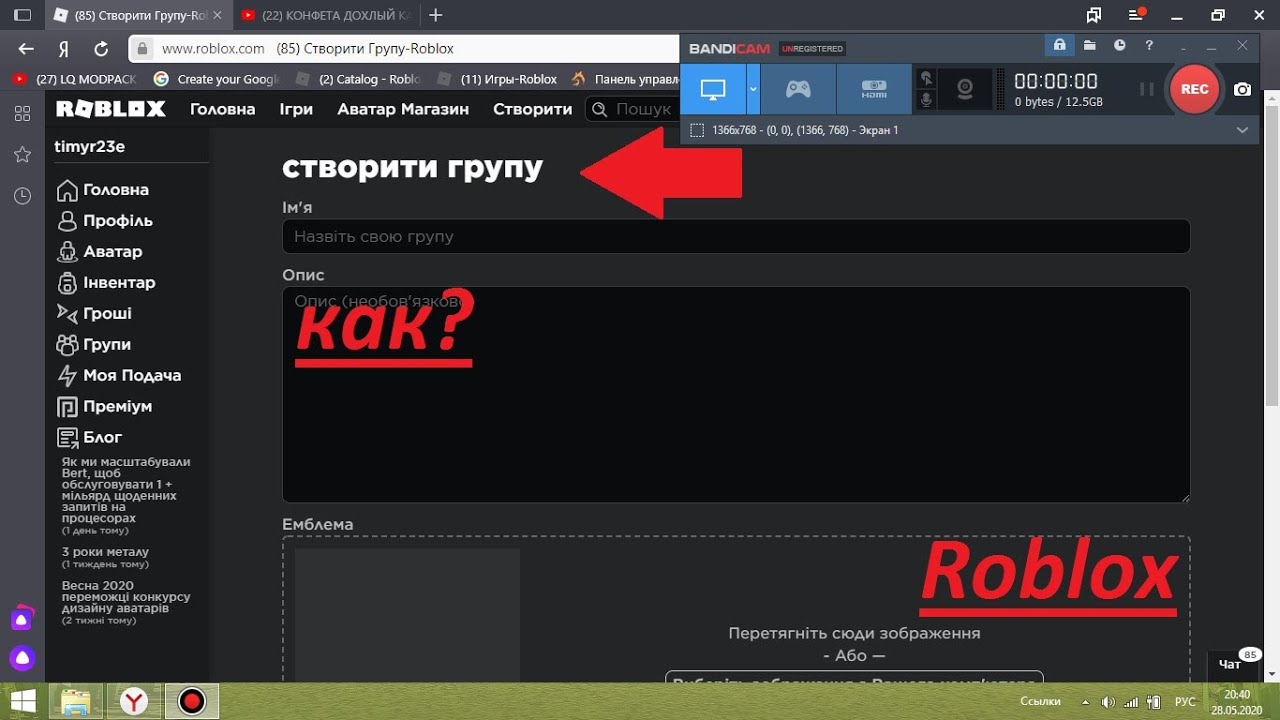Click the Опис description text area
Image resolution: width=1280 pixels, height=720 pixels.
pos(736,395)
